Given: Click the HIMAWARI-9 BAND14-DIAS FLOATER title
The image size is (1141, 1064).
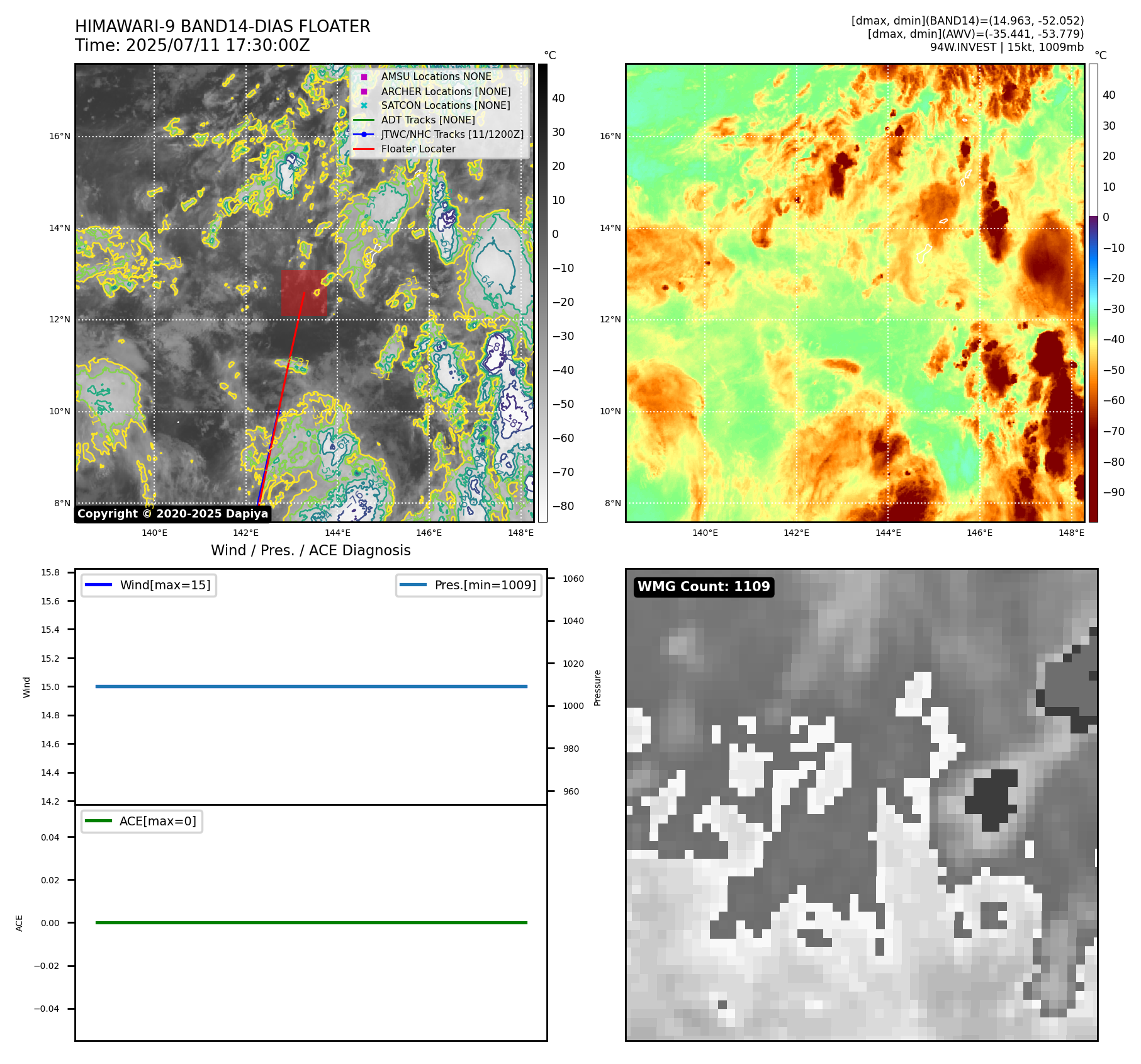Looking at the screenshot, I should point(223,26).
